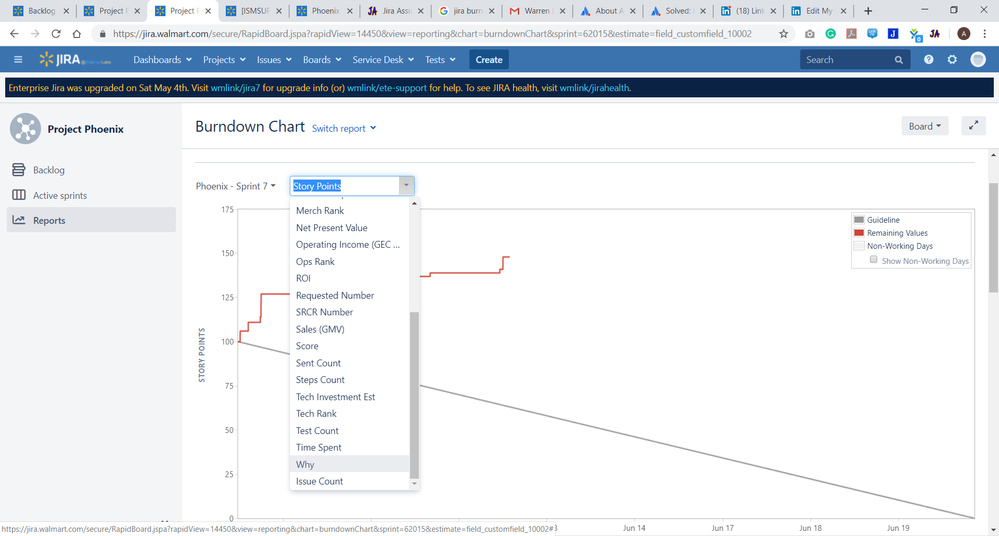Go back in browser history
The width and height of the screenshot is (999, 536).
point(14,34)
